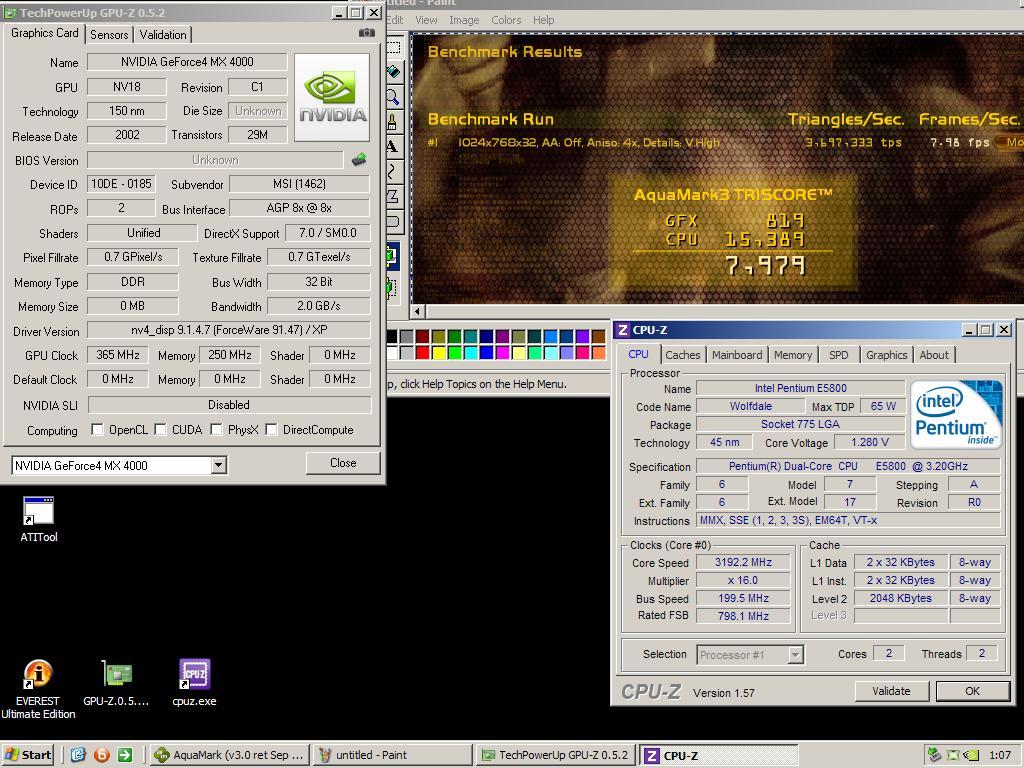Viewport: 1024px width, 768px height.
Task: Click the GPU-Z screenshot camera icon
Action: click(x=367, y=33)
